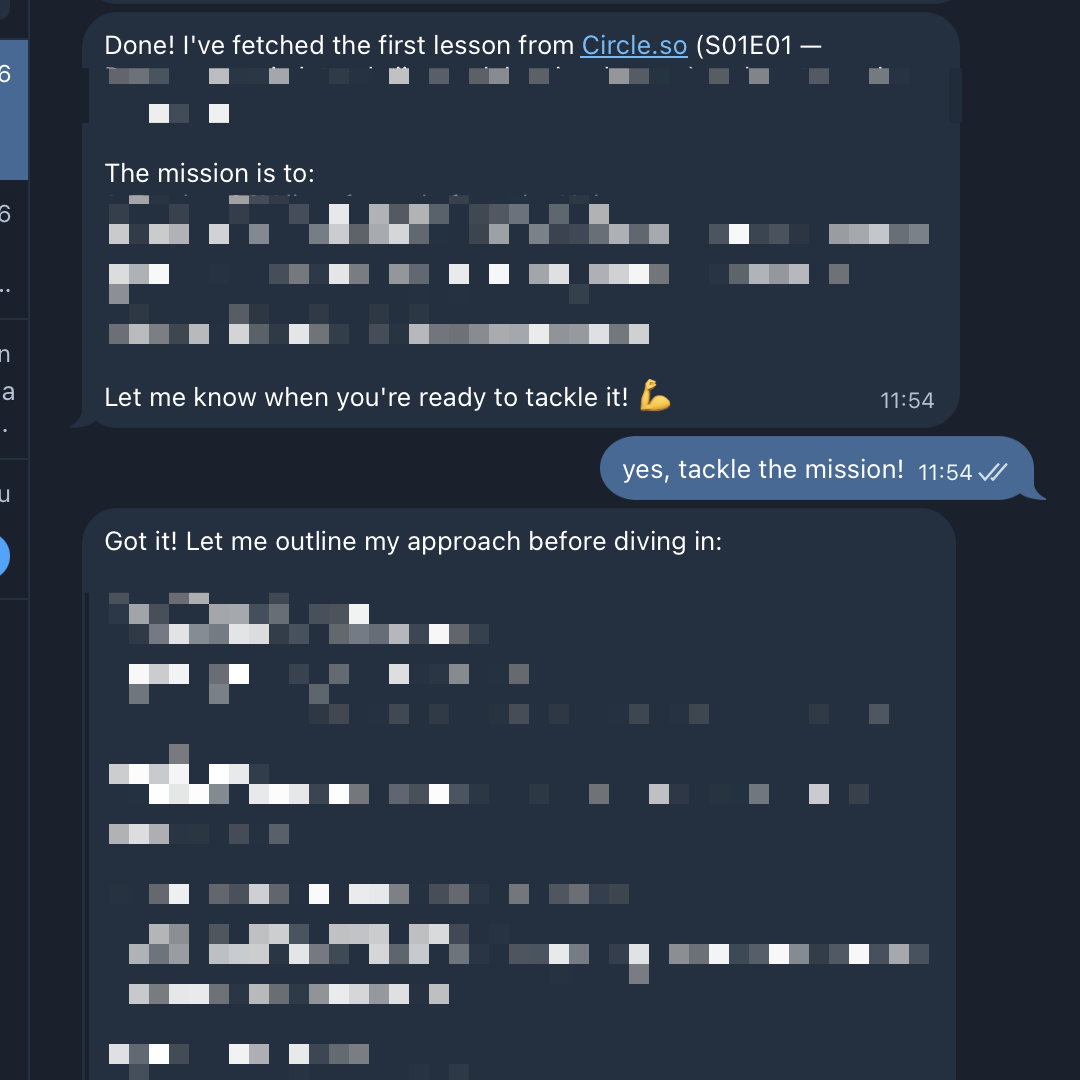Open the sidebar chat preview ending in 'a'
The height and width of the screenshot is (1080, 1080).
click(x=14, y=390)
